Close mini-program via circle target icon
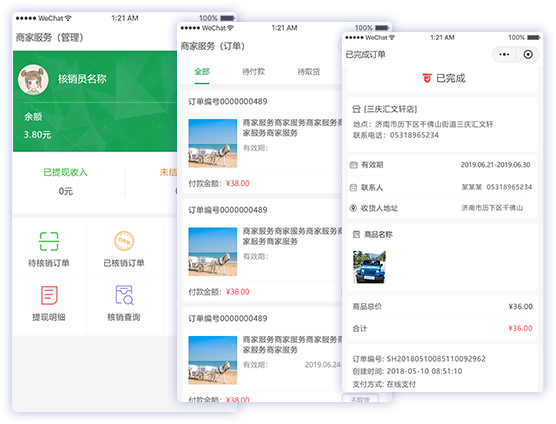 coord(528,54)
